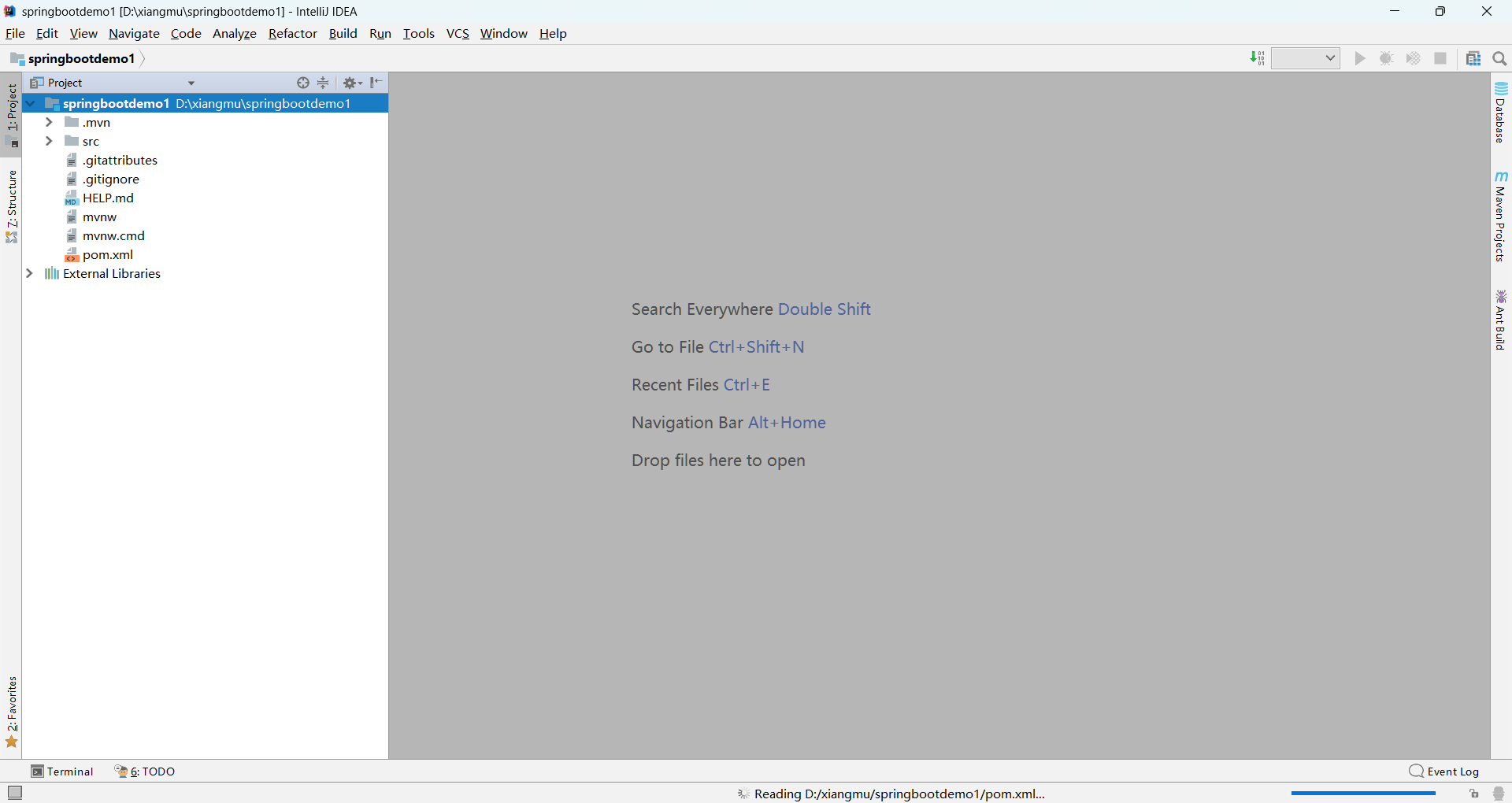
Task: Open the Code menu
Action: pyautogui.click(x=186, y=33)
